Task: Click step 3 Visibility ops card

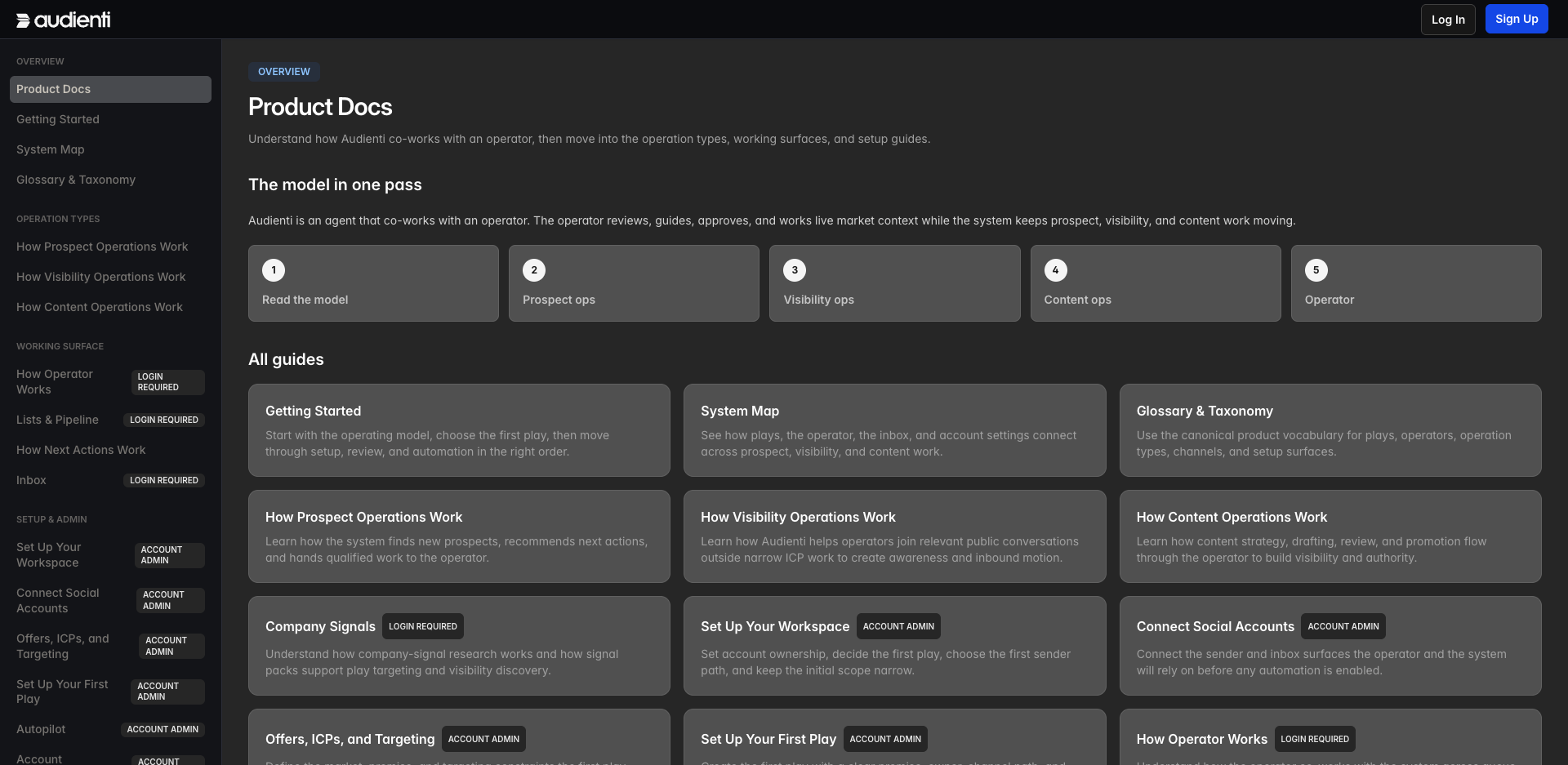Action: 894,283
